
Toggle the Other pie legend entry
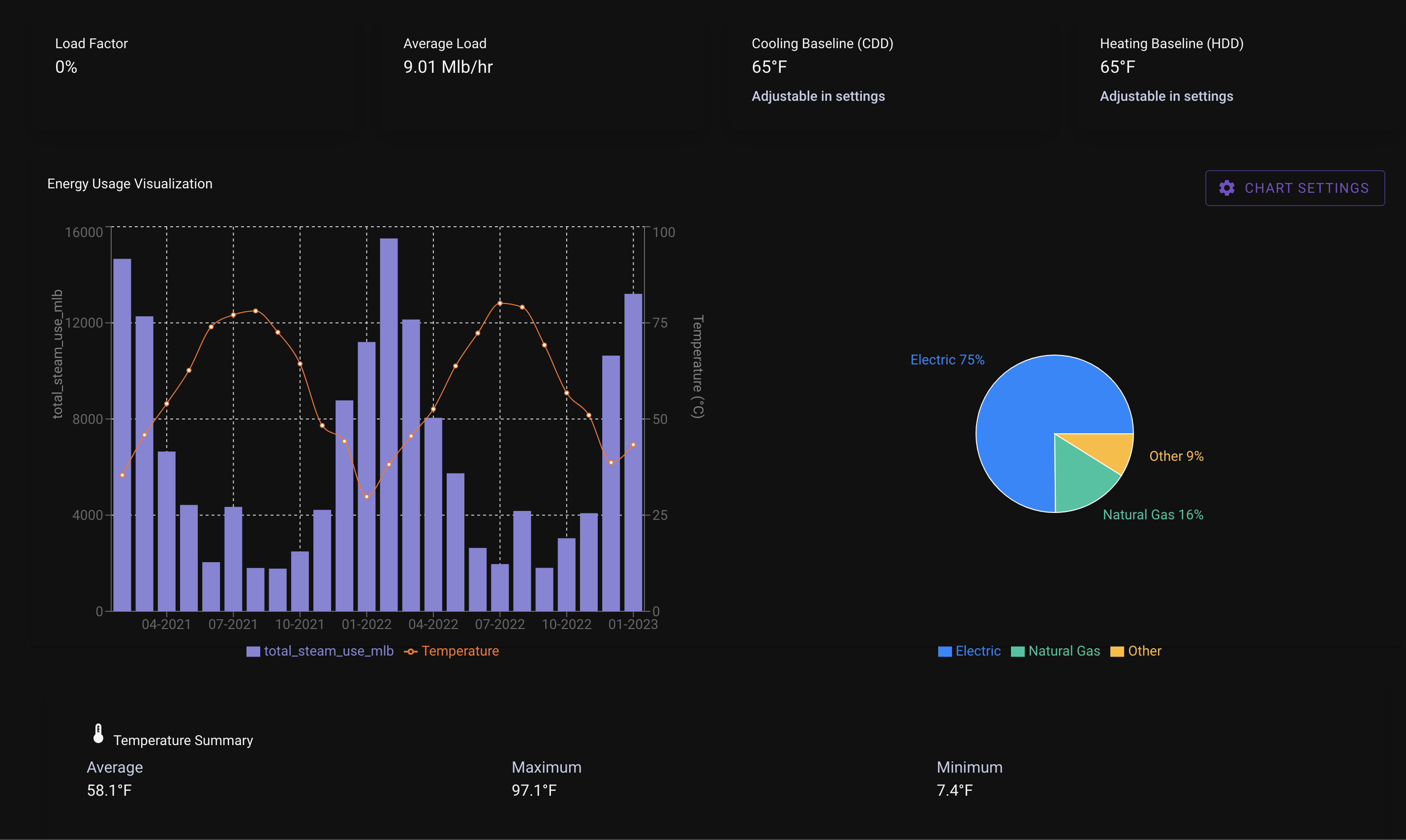pos(1136,651)
